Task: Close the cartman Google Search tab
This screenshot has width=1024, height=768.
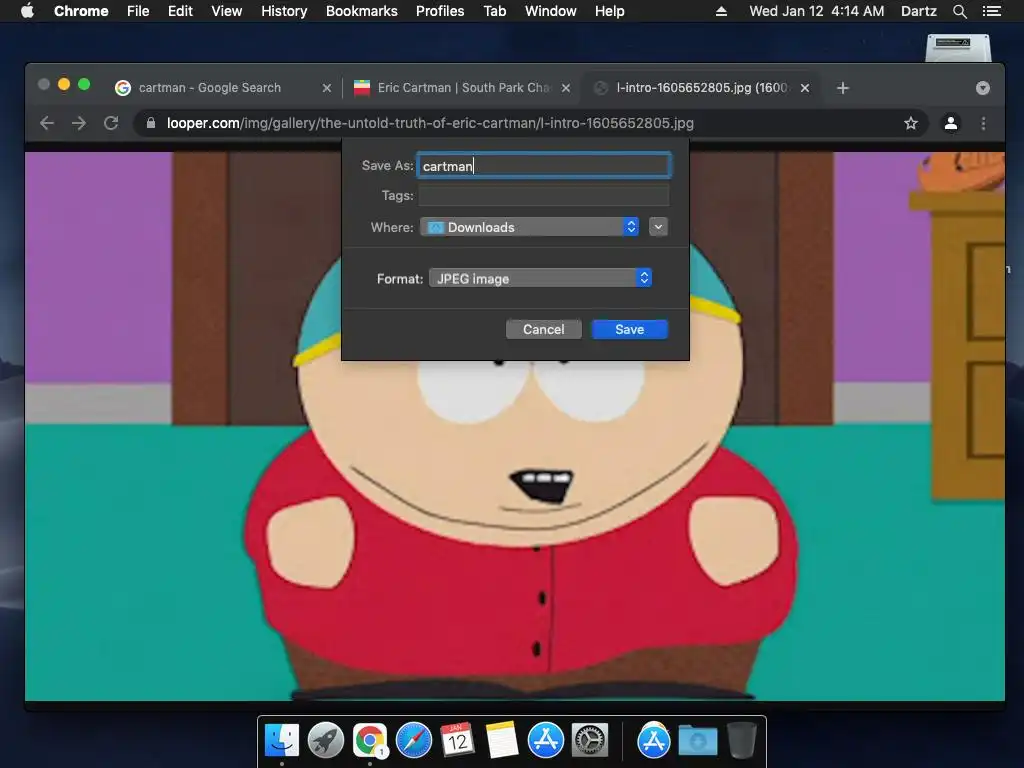Action: click(x=327, y=88)
